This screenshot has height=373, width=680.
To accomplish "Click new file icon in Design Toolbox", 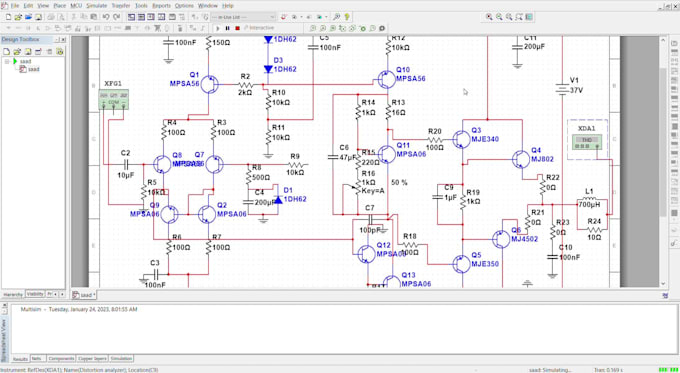I will tap(6, 51).
